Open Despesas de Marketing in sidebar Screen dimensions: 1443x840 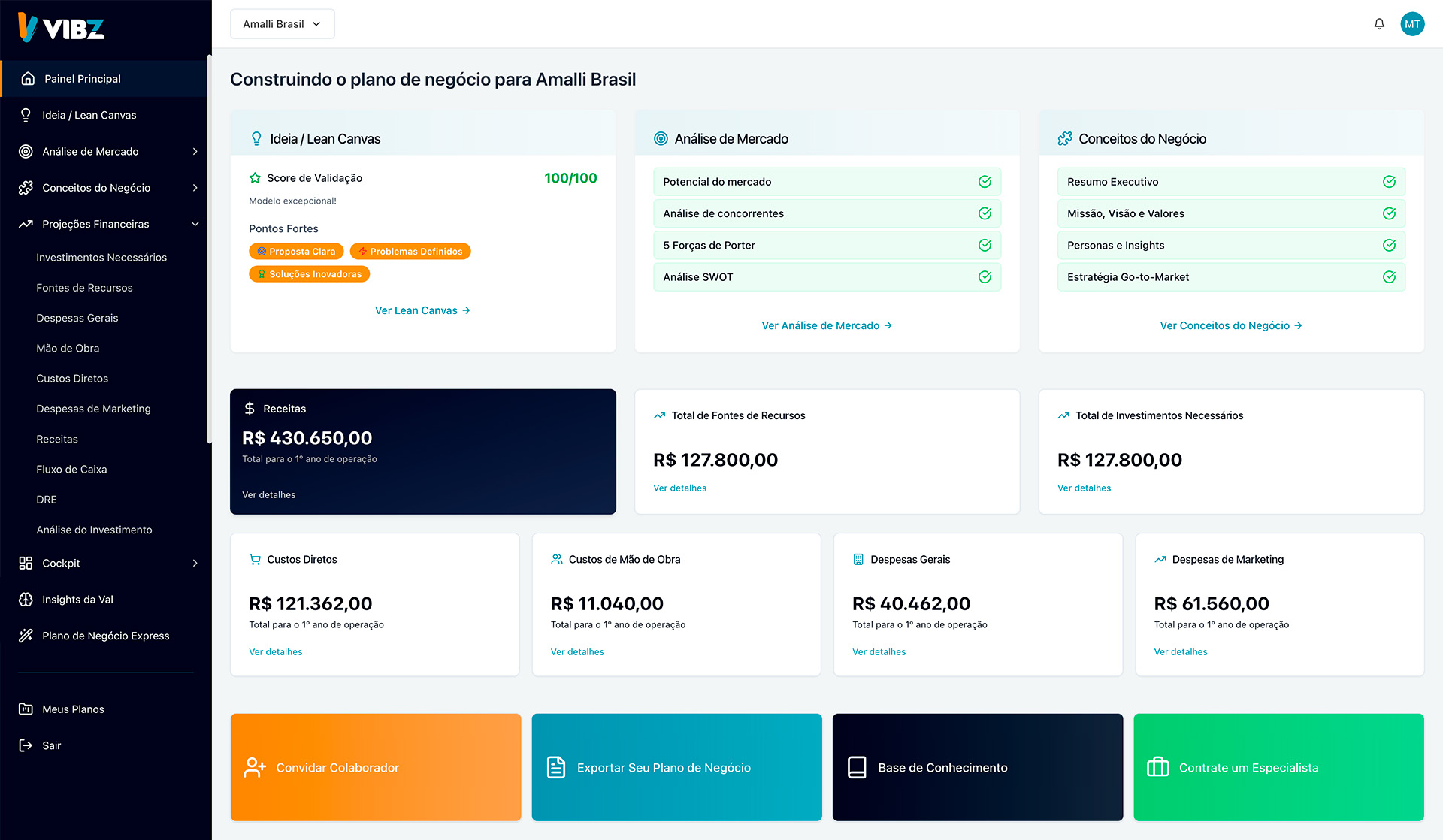pyautogui.click(x=93, y=409)
